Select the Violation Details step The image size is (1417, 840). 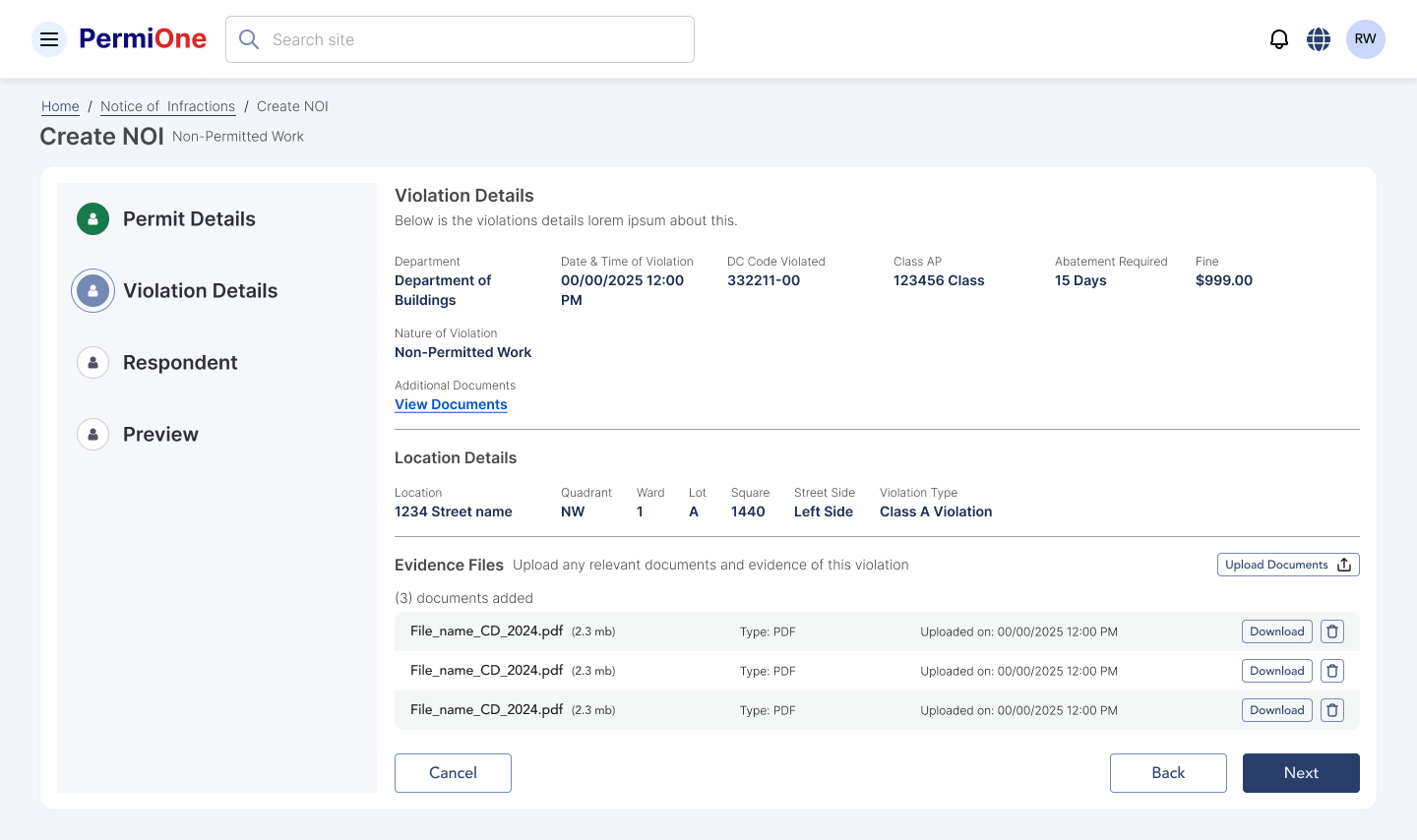200,291
